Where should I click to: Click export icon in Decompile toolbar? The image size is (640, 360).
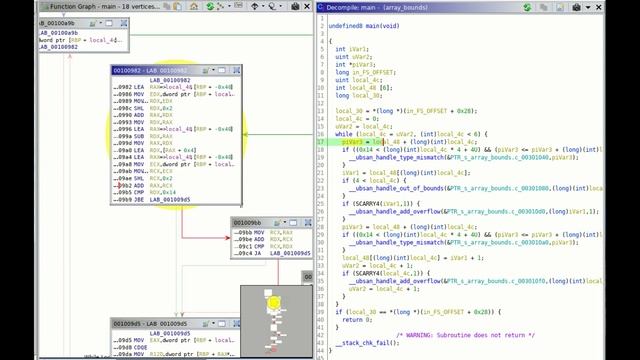coord(560,7)
